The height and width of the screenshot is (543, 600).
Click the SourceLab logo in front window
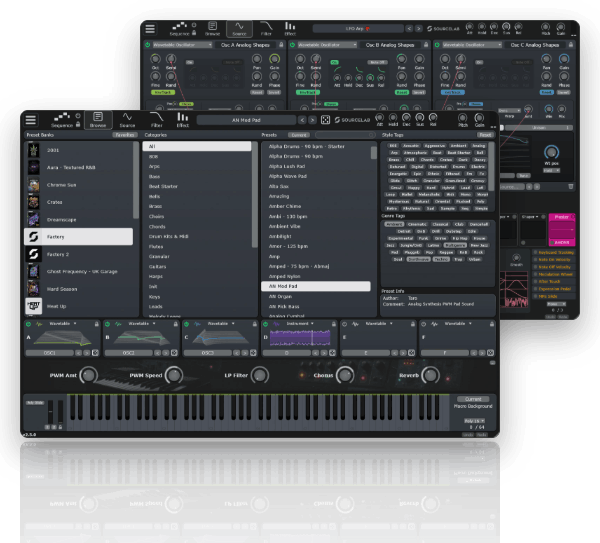point(352,120)
